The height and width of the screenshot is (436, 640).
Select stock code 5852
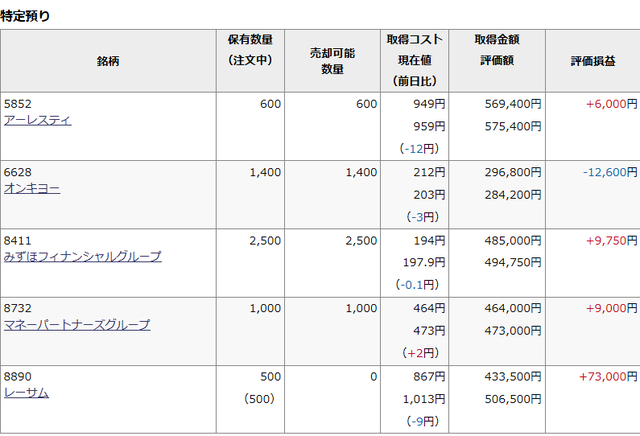[18, 104]
